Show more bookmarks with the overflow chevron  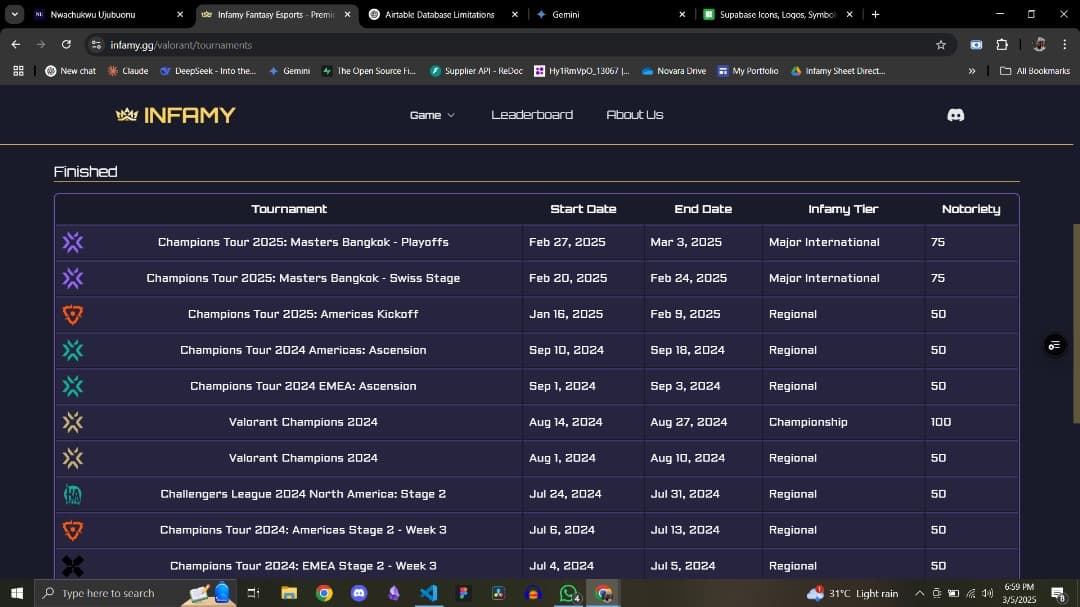(x=972, y=71)
